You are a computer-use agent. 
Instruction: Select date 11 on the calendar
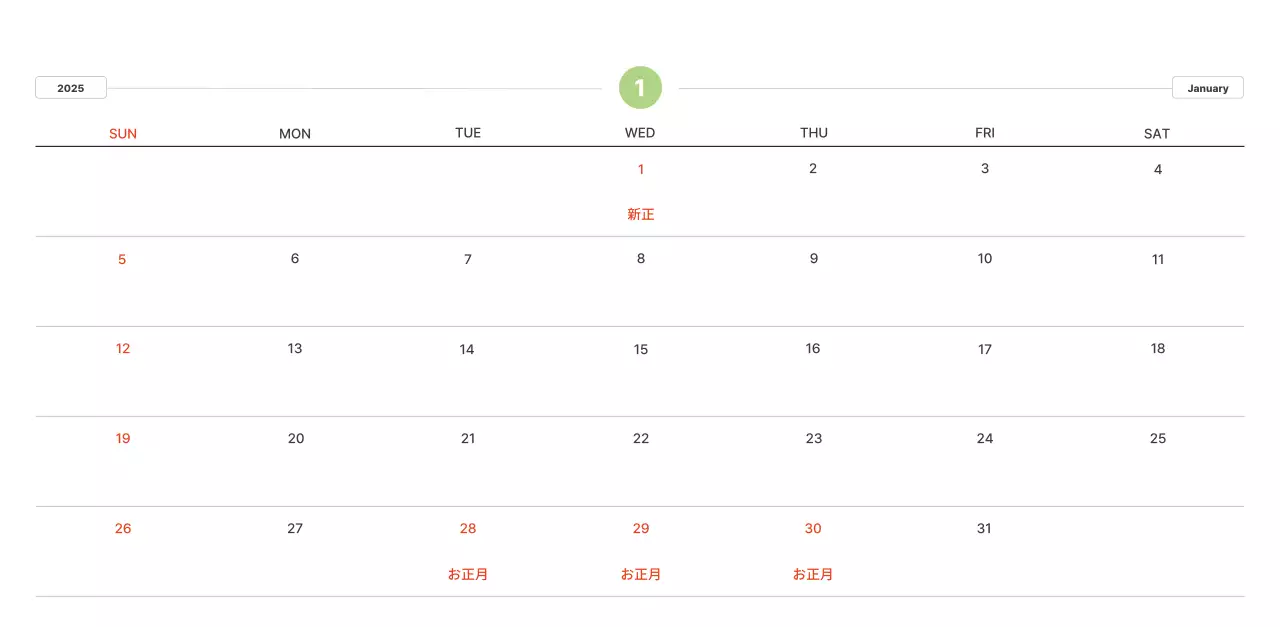coord(1158,259)
